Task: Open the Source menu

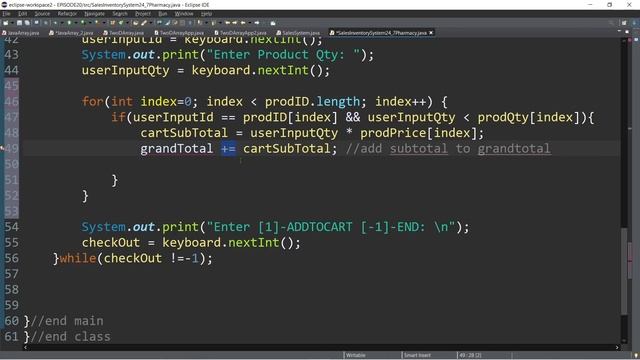Action: [x=42, y=13]
